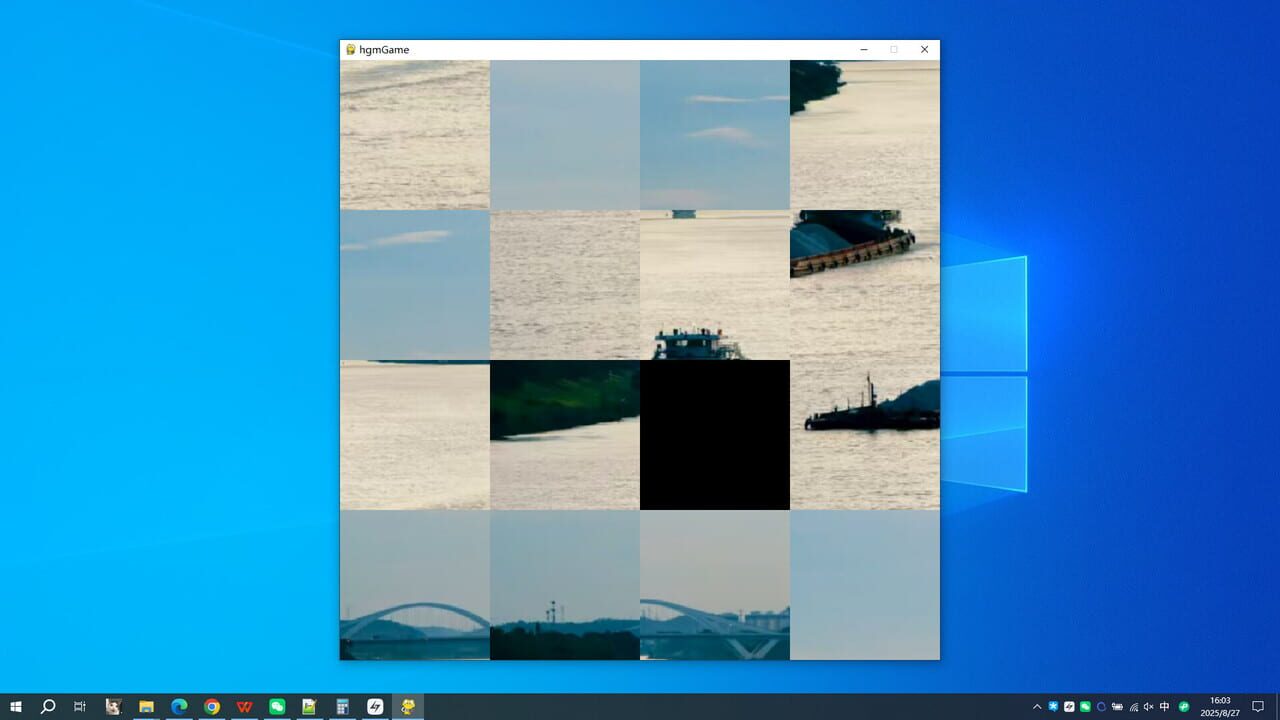1280x720 pixels.
Task: Click the tile showing the dark tugboat silhouette
Action: (865, 435)
